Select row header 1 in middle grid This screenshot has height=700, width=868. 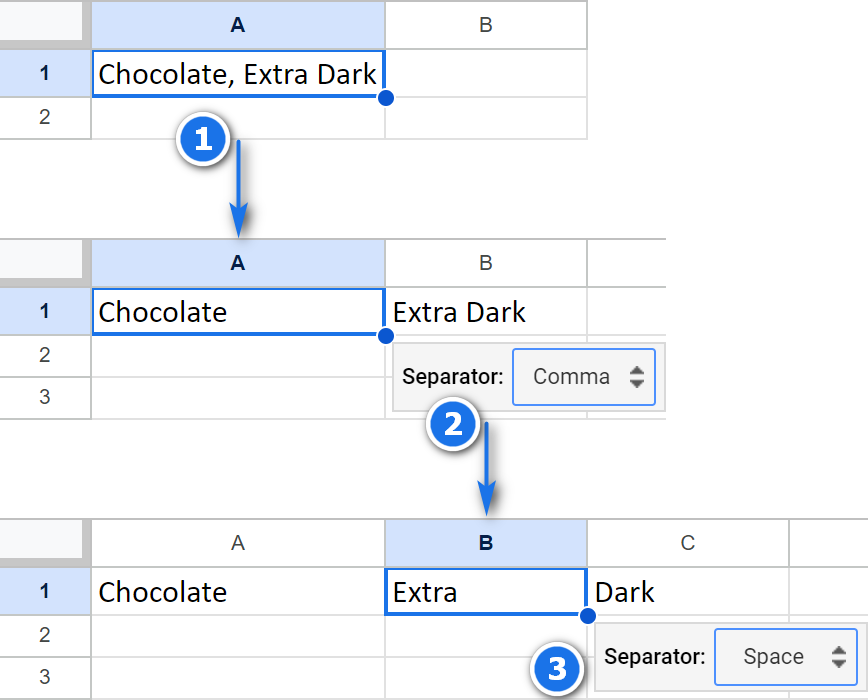[x=45, y=312]
